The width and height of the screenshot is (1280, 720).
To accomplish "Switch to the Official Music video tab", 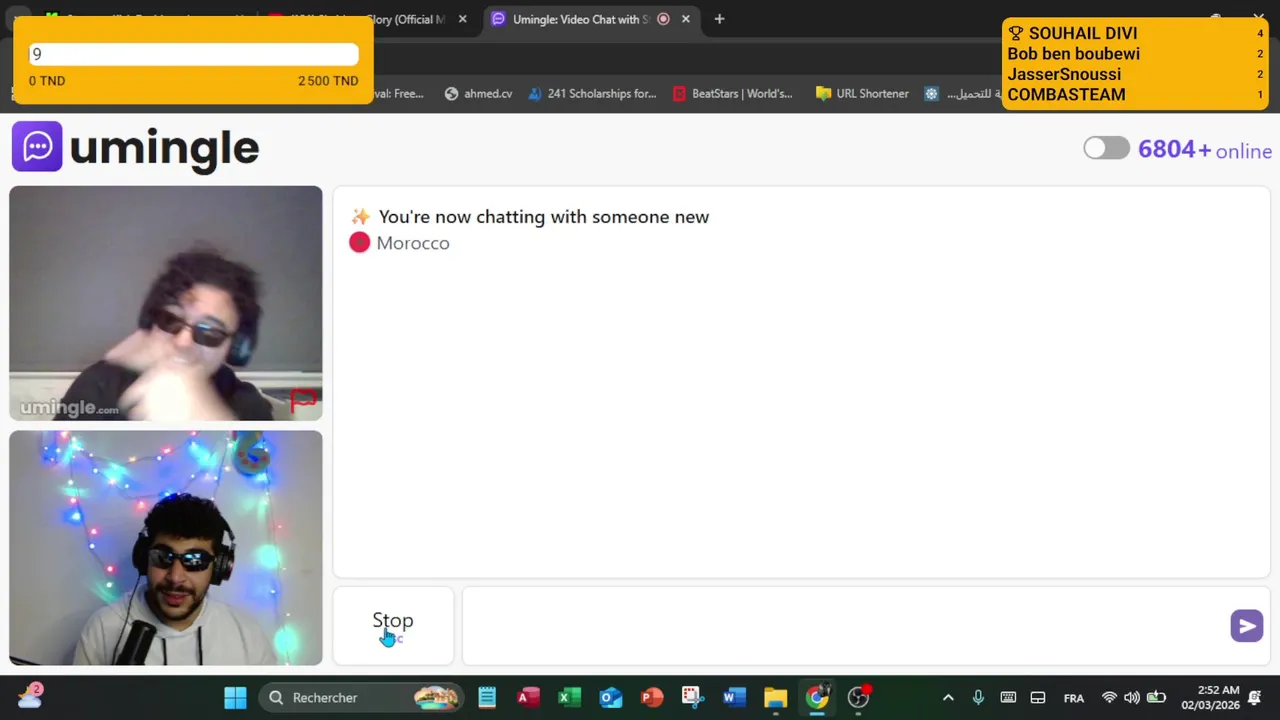I will [368, 19].
